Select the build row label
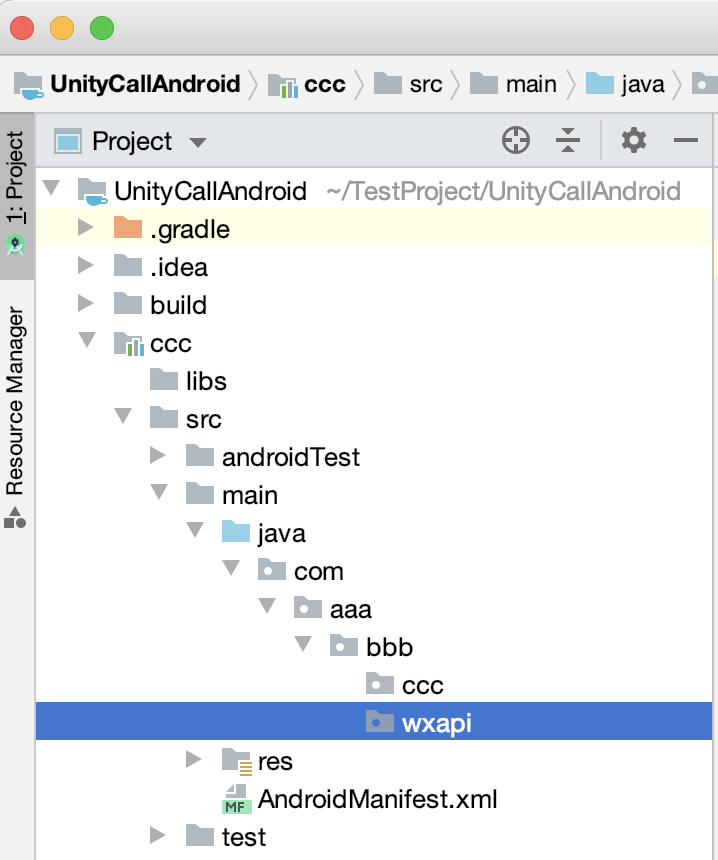 pos(178,305)
